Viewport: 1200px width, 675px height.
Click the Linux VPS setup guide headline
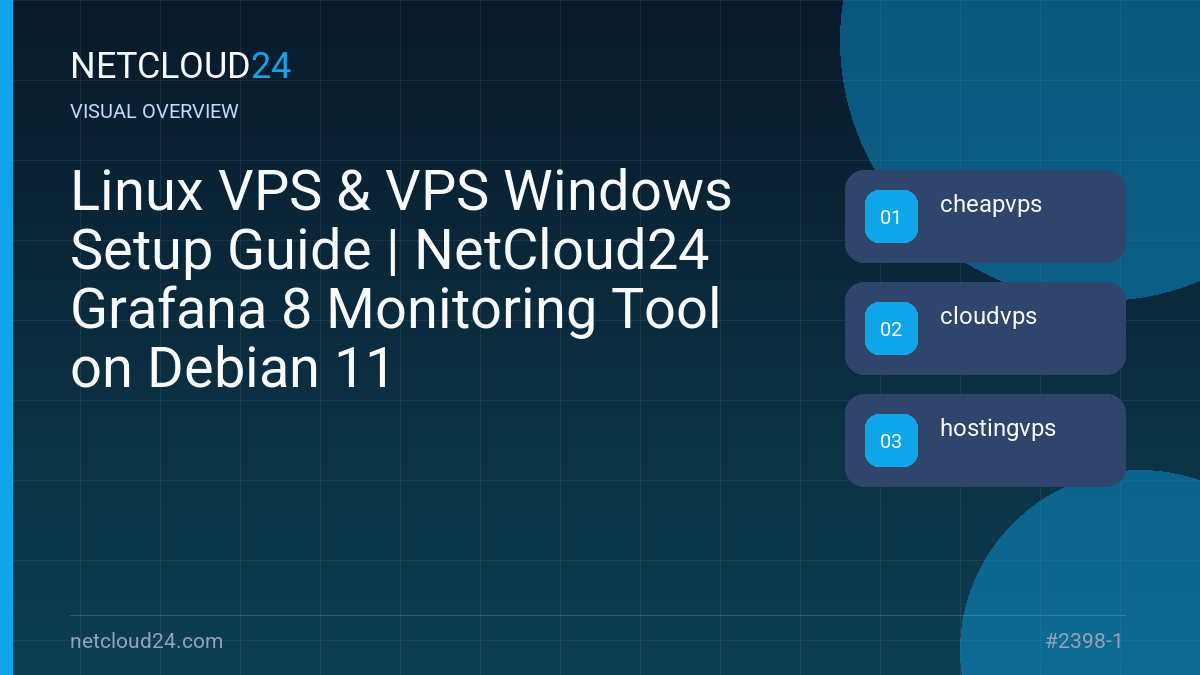click(x=401, y=281)
